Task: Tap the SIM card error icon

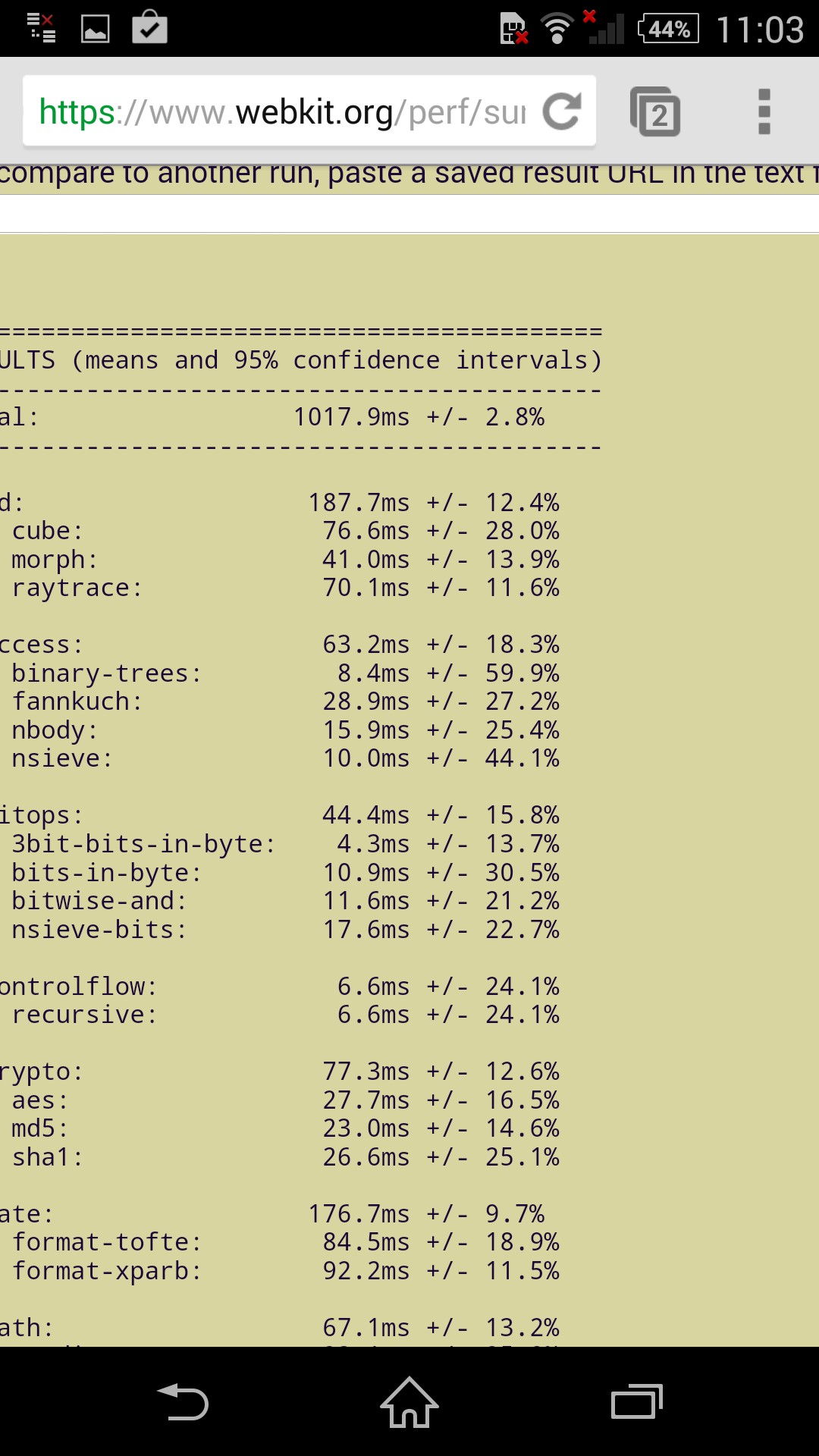Action: [x=513, y=29]
